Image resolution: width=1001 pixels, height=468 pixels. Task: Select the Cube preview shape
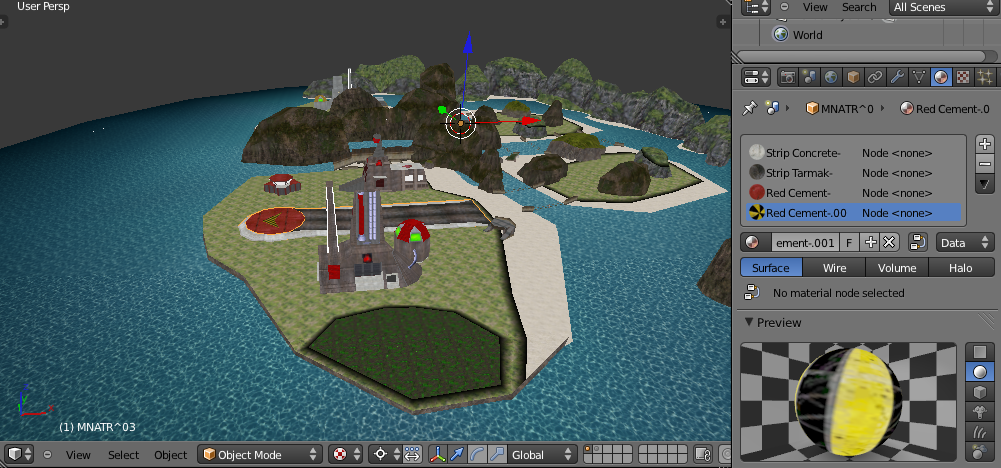coord(980,391)
